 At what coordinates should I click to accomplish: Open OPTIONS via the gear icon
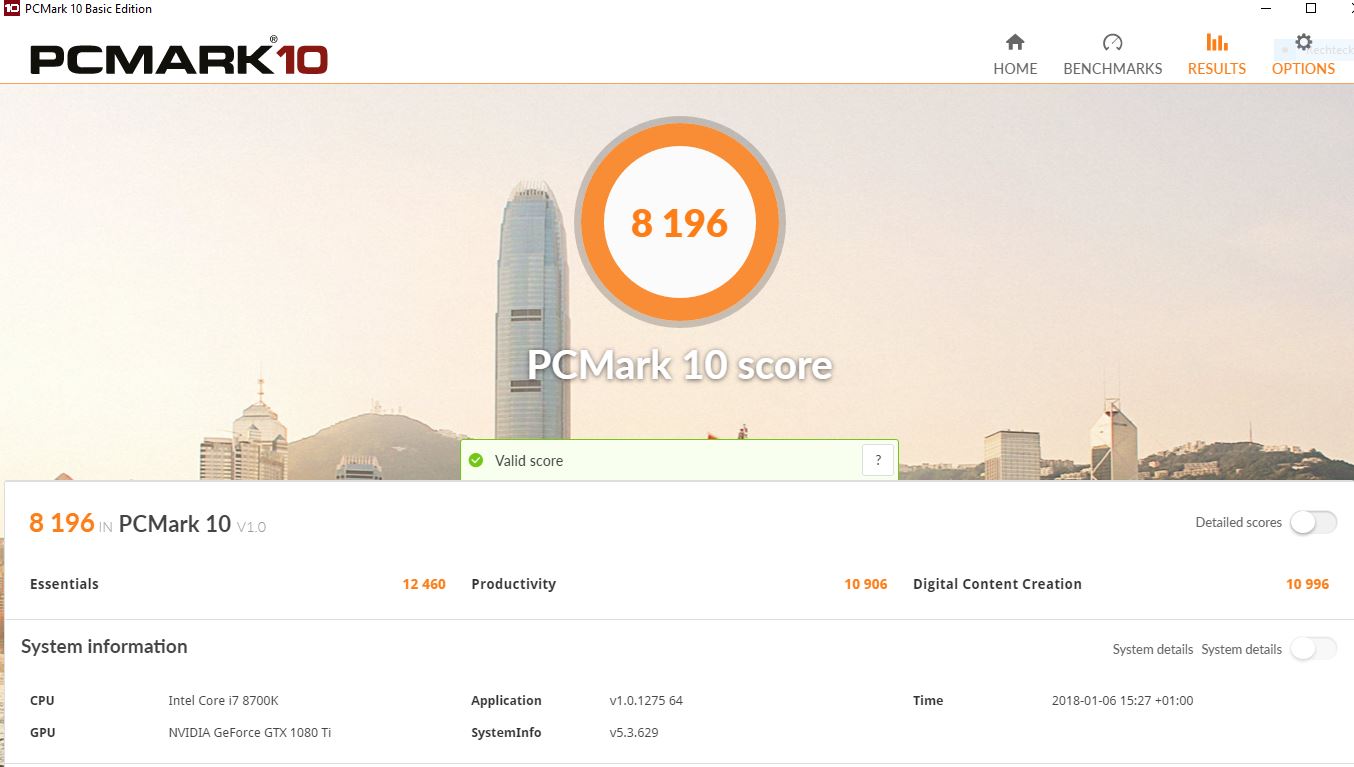click(x=1303, y=42)
